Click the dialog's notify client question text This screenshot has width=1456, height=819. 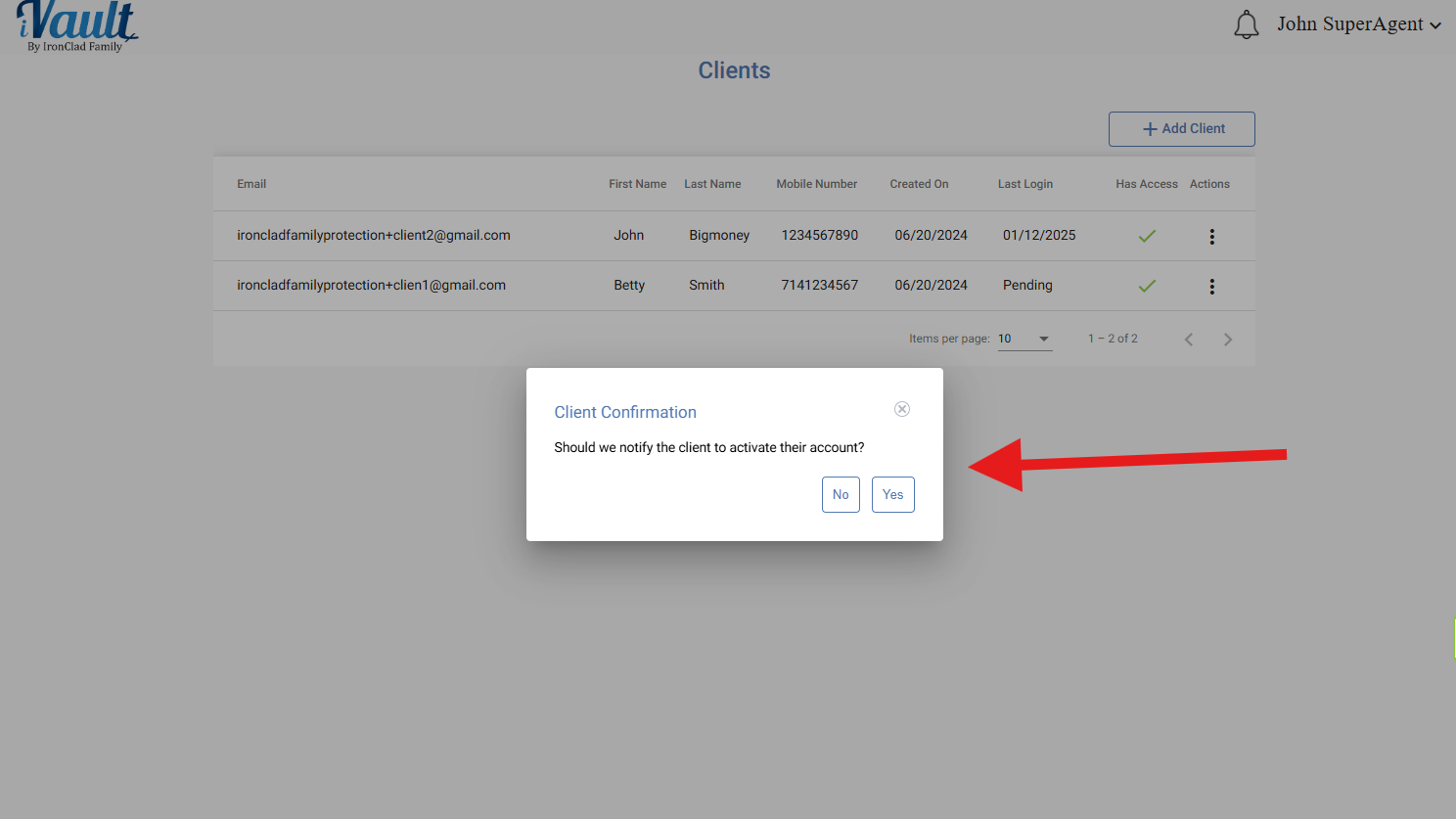click(x=709, y=447)
